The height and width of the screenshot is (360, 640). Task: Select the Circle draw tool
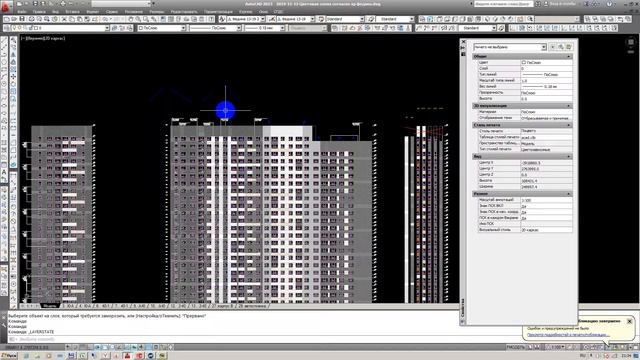click(4, 84)
